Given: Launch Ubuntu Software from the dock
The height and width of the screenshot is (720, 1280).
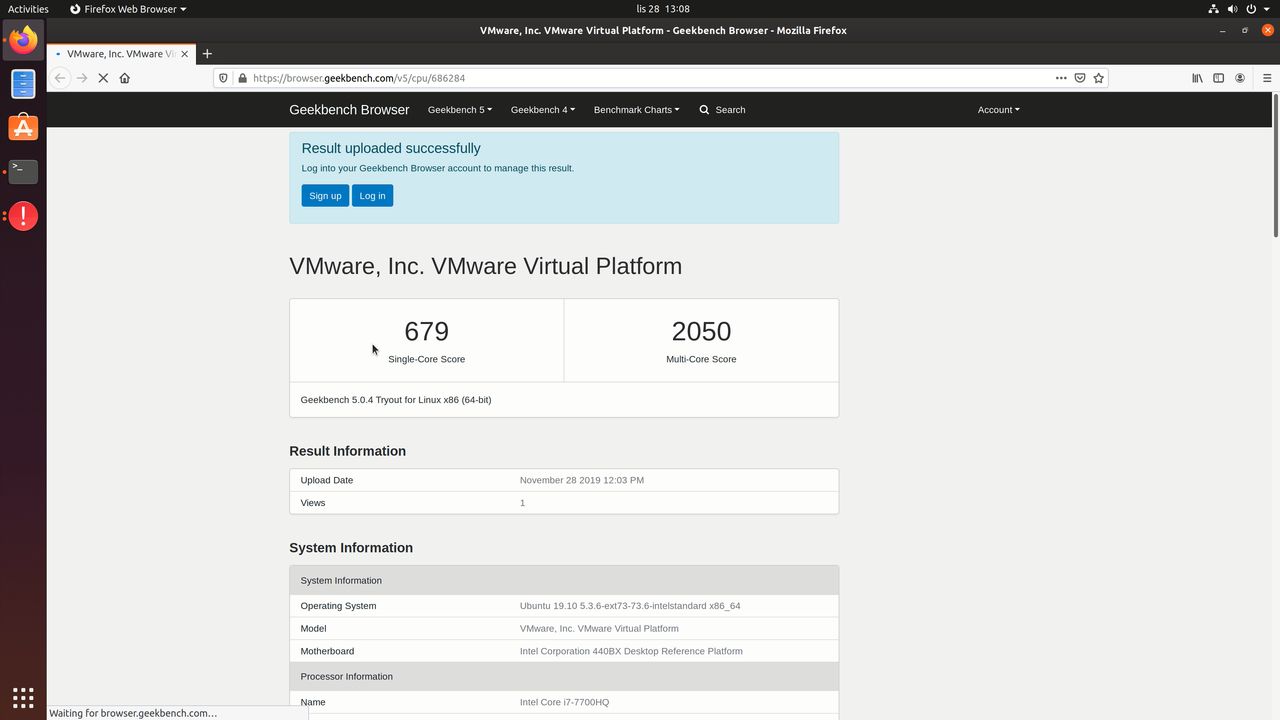Looking at the screenshot, I should pos(23,128).
